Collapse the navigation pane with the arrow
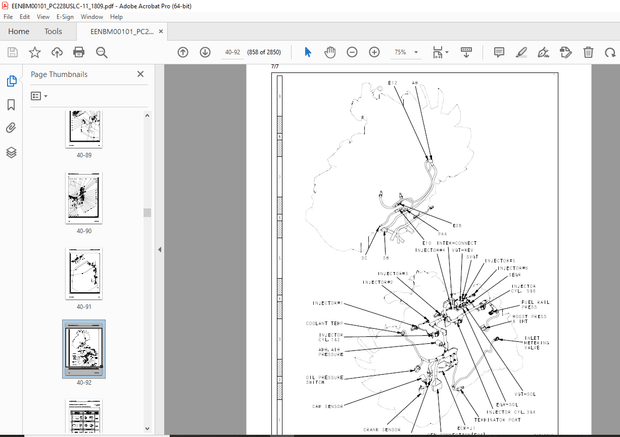The width and height of the screenshot is (620, 437). 160,250
